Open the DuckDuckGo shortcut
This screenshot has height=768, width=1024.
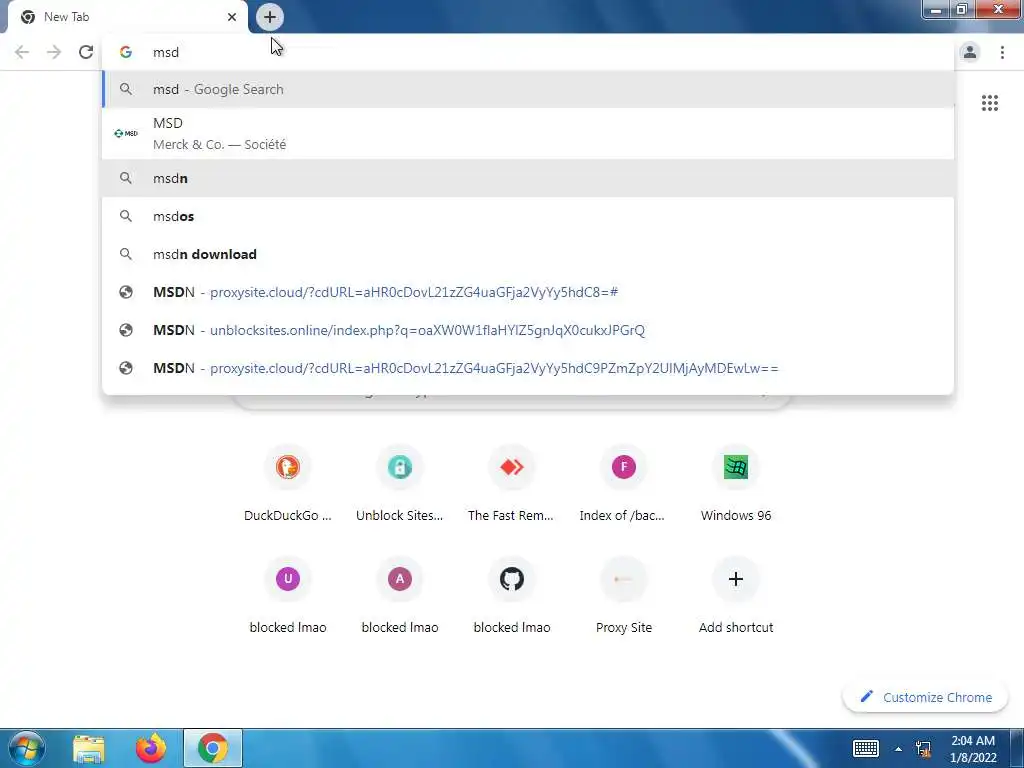point(288,485)
